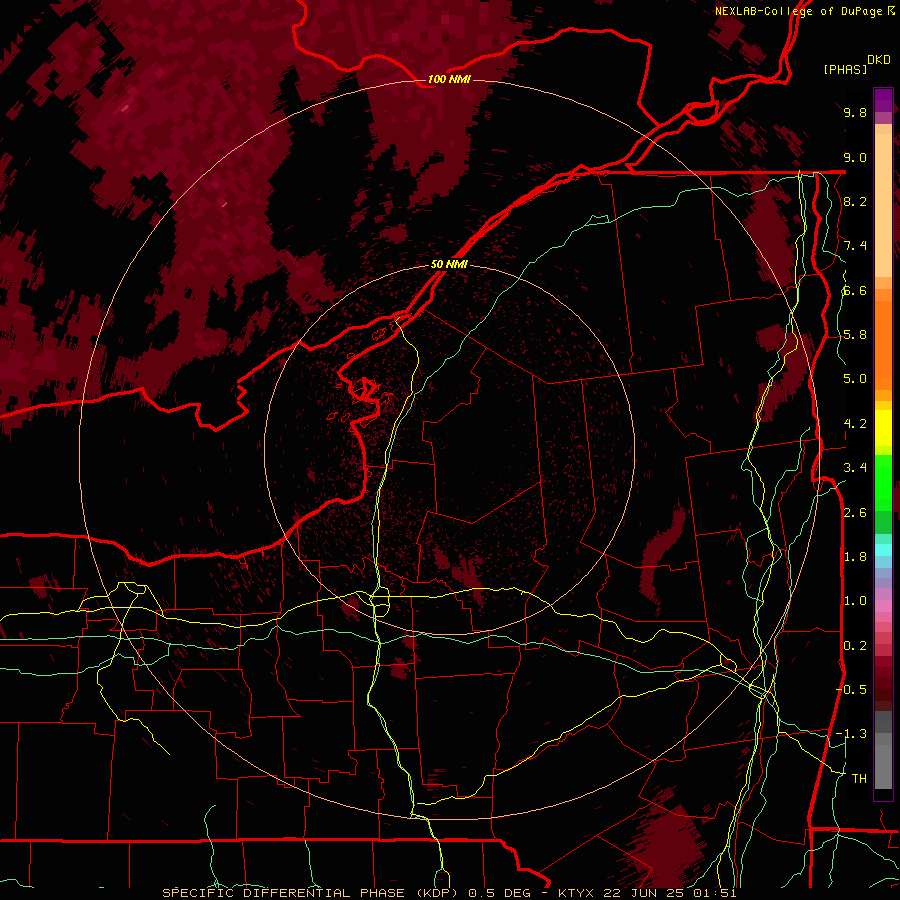Click the 5.8 legend value
Image resolution: width=900 pixels, height=900 pixels.
[x=855, y=335]
